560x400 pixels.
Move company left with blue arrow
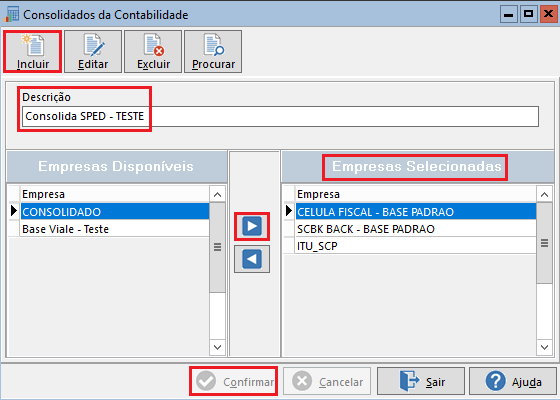point(252,259)
